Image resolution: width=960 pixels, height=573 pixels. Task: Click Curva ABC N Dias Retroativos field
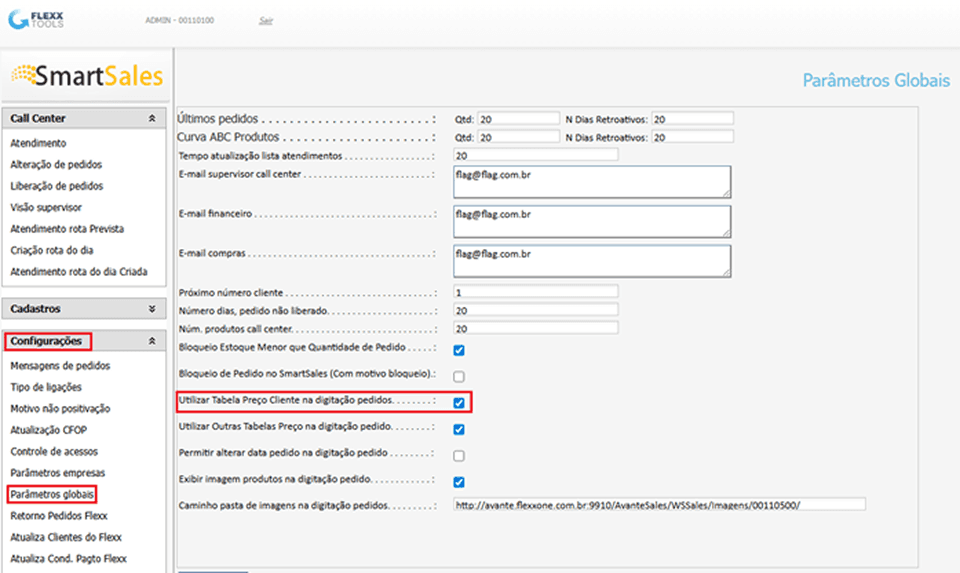point(692,137)
